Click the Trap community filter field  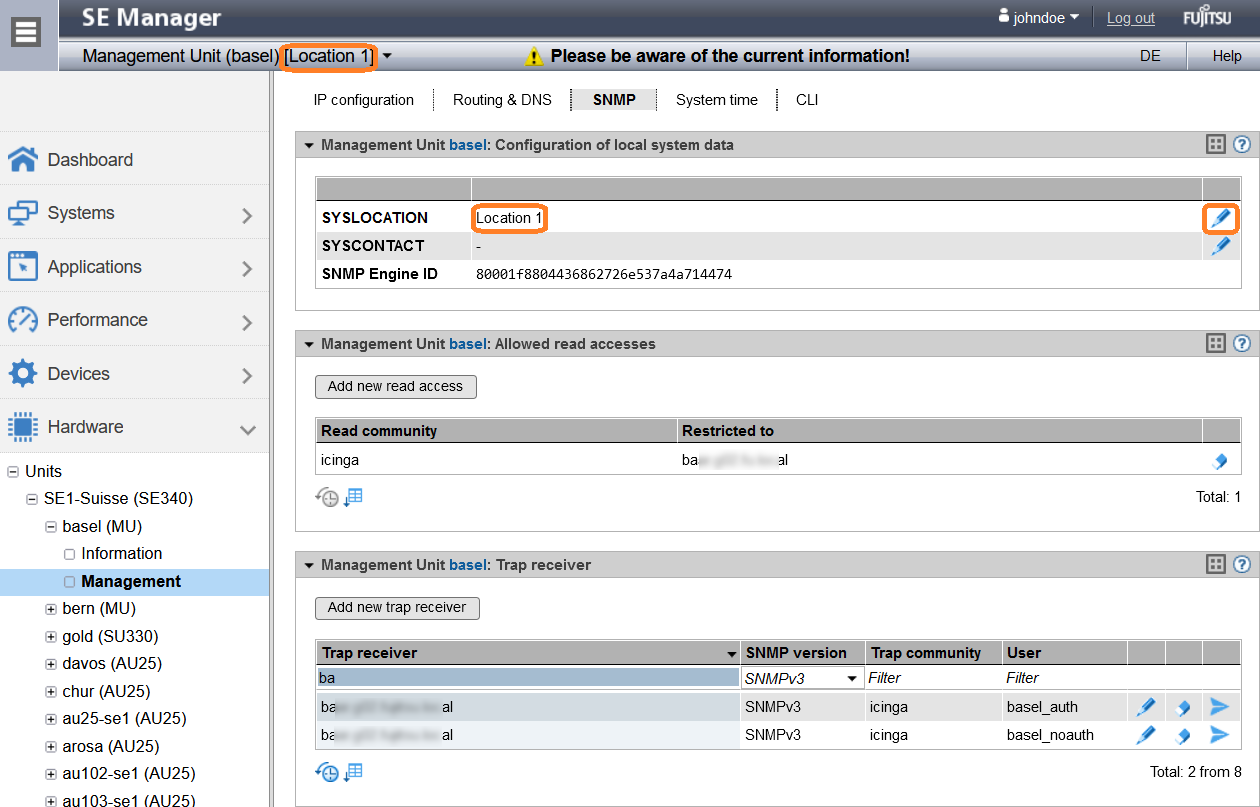(x=932, y=678)
